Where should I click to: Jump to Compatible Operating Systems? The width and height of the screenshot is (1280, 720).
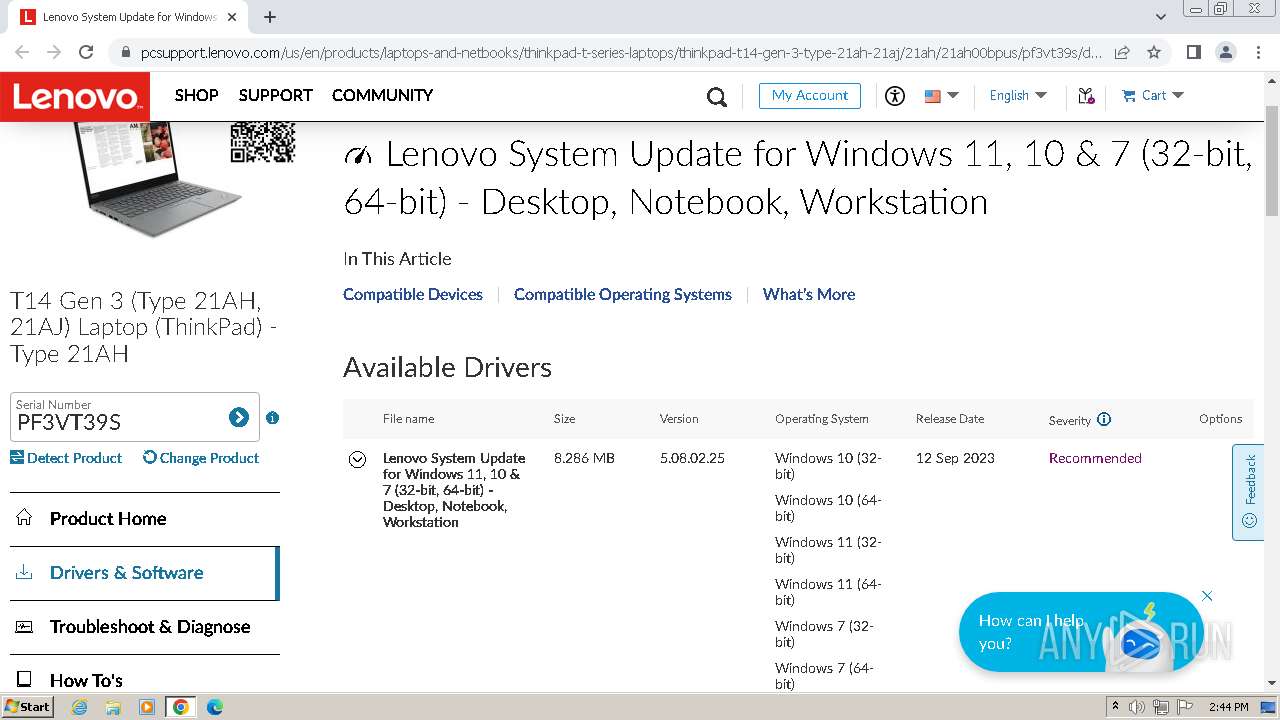[623, 295]
